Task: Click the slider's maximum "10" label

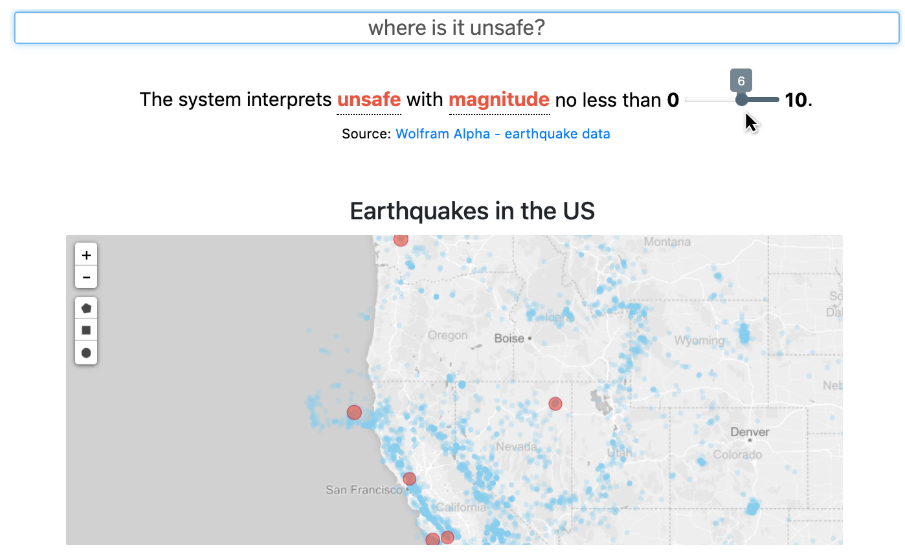Action: tap(796, 100)
